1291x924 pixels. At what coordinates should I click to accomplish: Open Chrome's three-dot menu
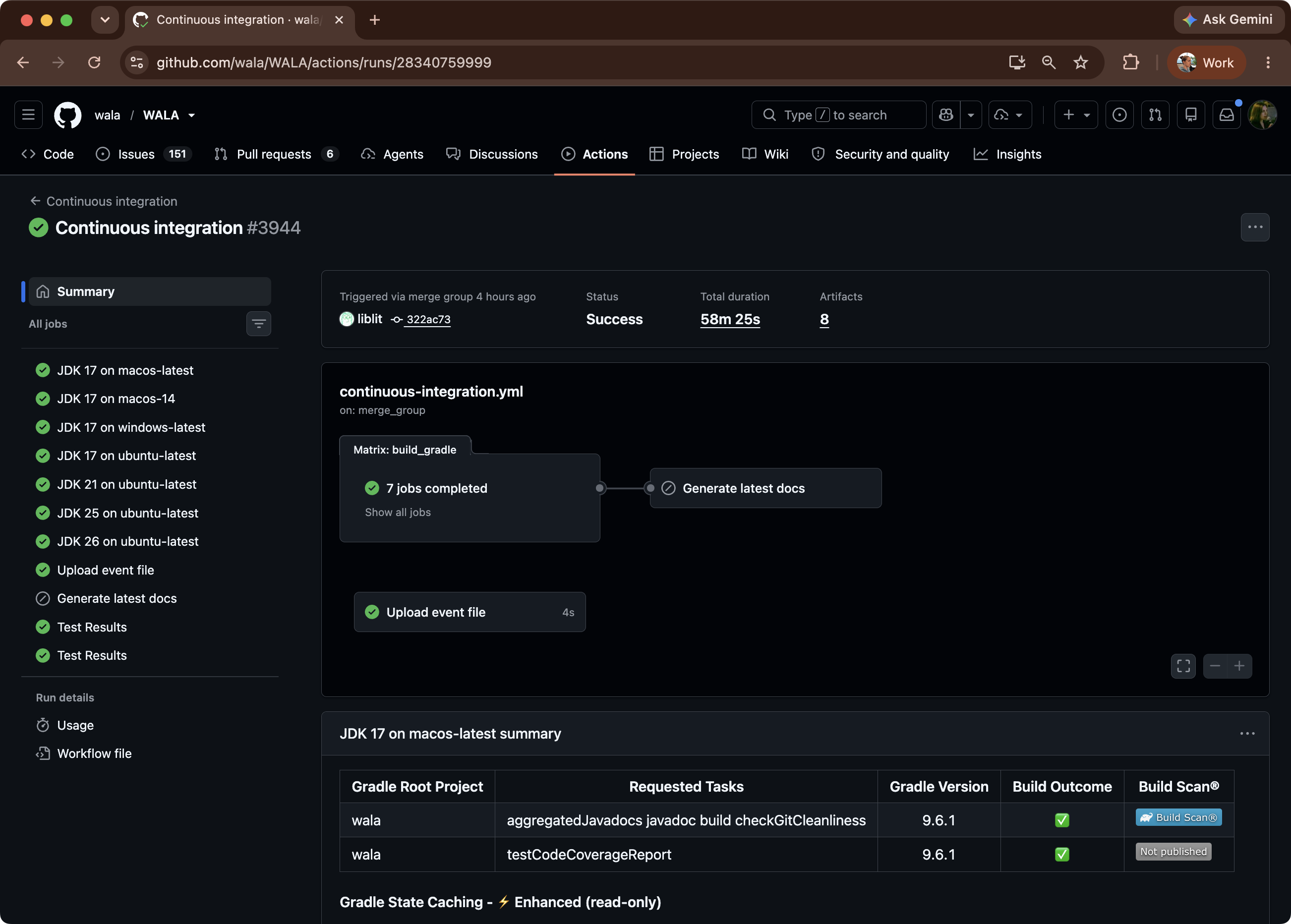(1268, 62)
